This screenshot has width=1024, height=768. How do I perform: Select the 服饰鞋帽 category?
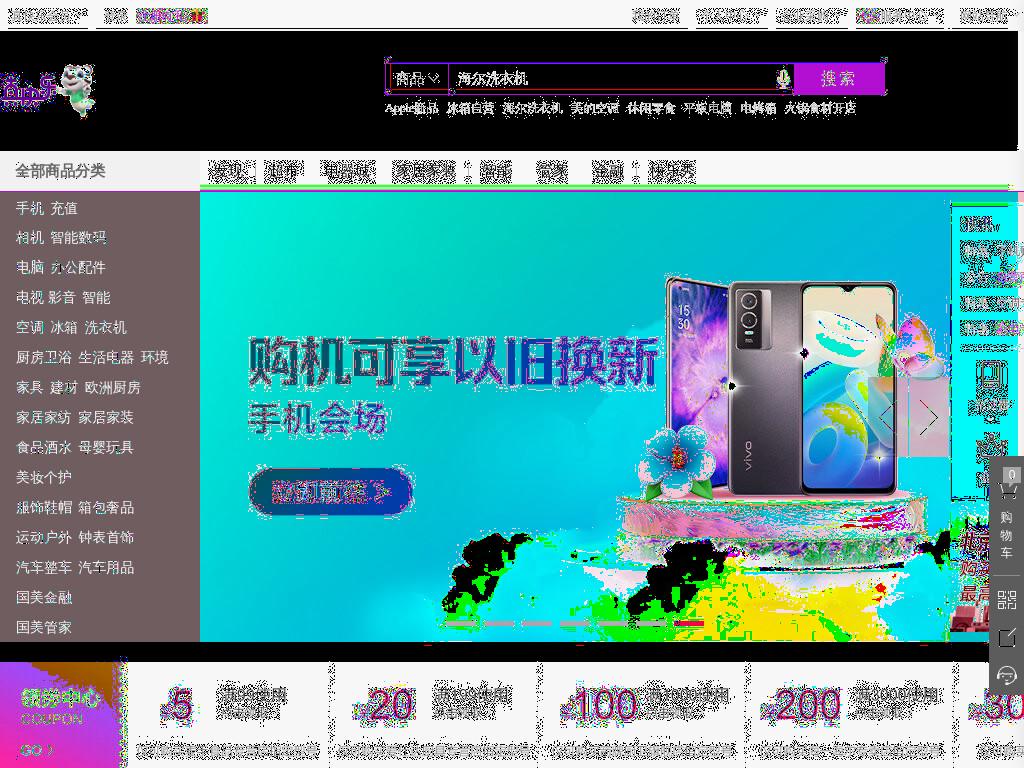point(44,507)
